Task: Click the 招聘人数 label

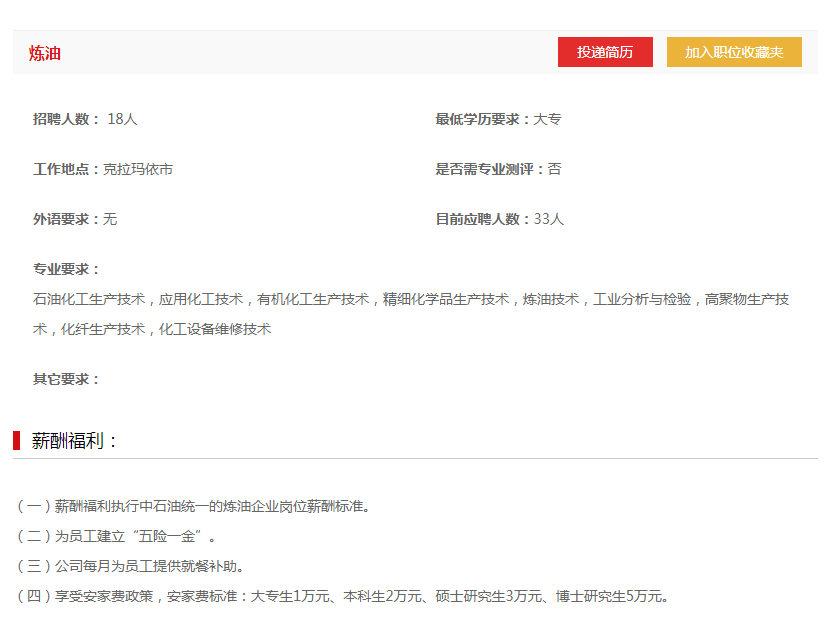Action: click(66, 119)
